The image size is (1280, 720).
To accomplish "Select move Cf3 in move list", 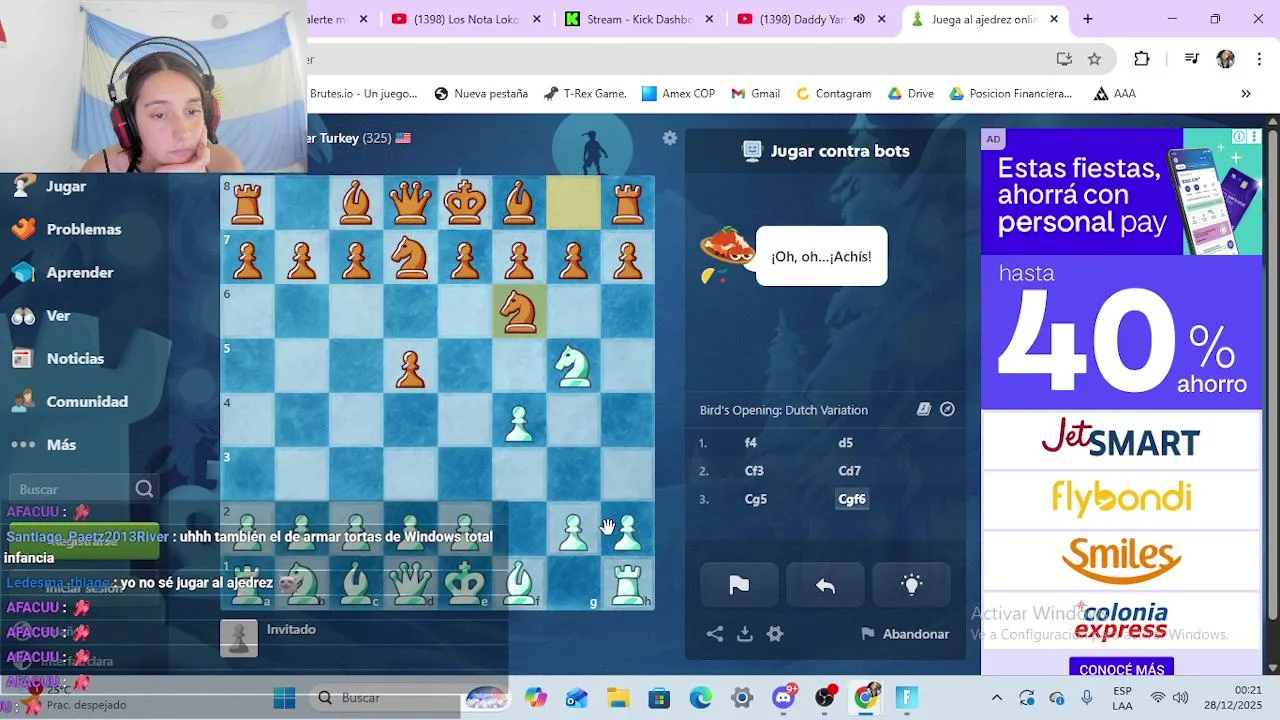I will (x=754, y=470).
